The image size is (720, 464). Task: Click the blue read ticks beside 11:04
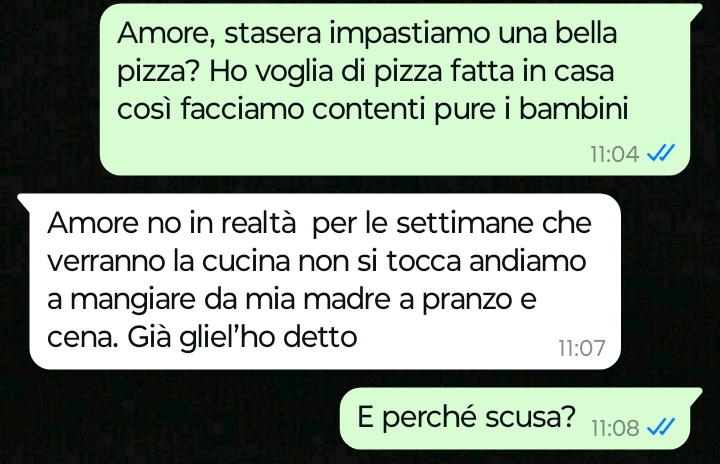click(x=661, y=153)
